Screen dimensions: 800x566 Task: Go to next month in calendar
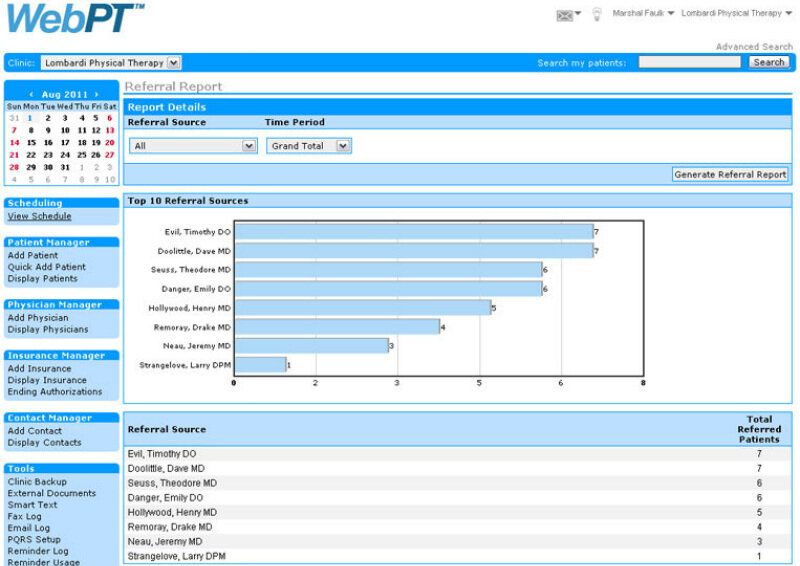[x=96, y=94]
